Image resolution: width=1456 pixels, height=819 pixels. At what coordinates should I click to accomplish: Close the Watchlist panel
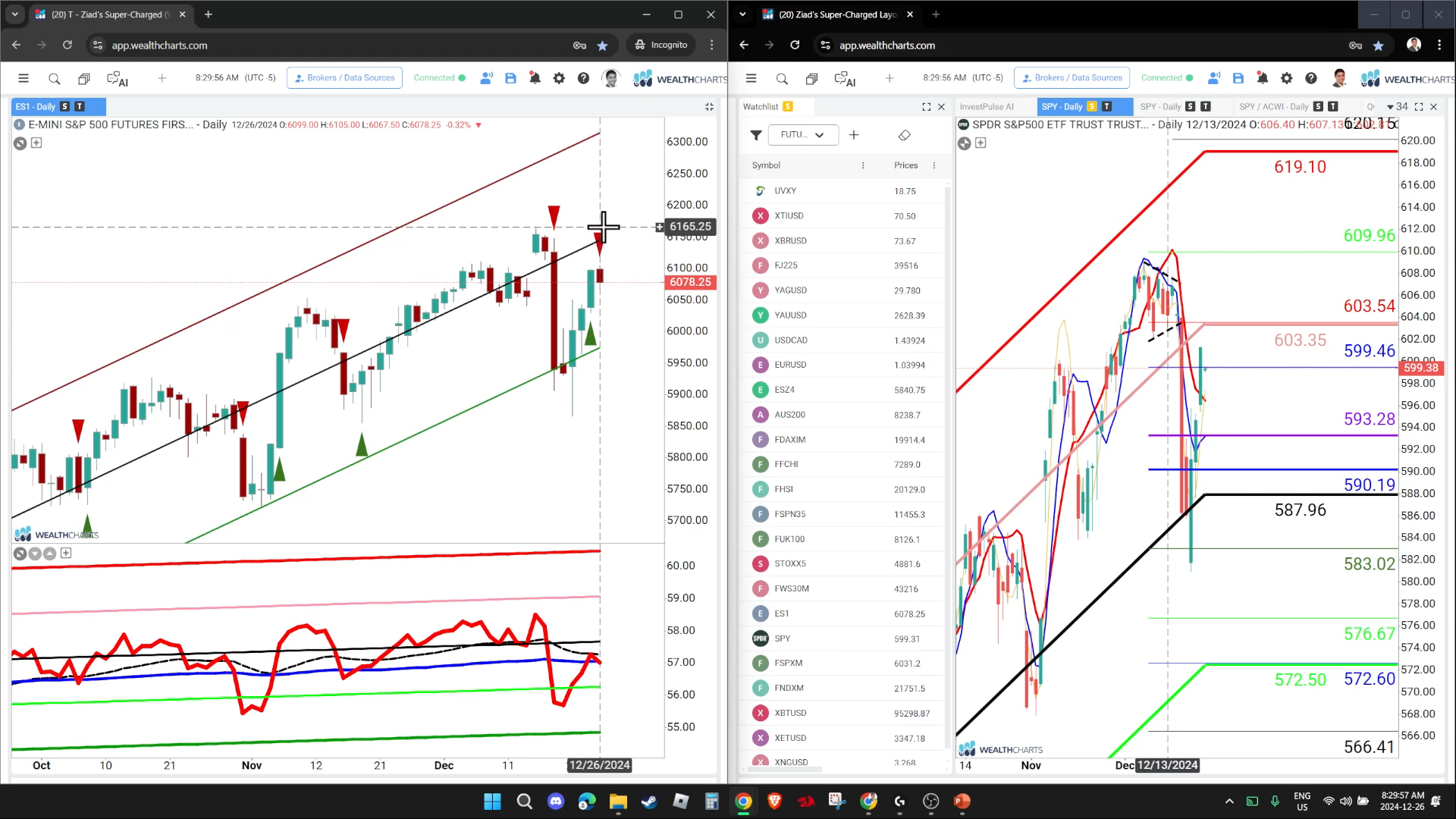pos(941,107)
